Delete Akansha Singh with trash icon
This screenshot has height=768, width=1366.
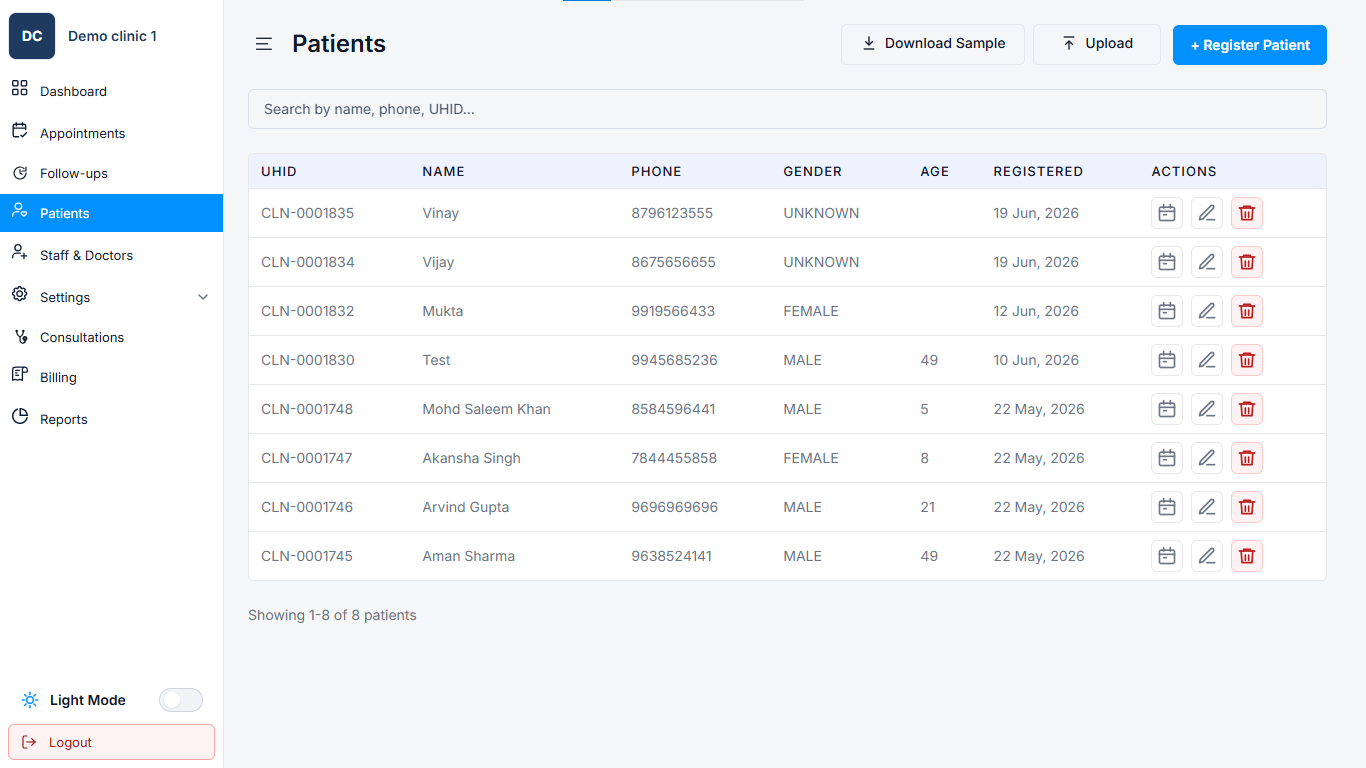click(1247, 458)
